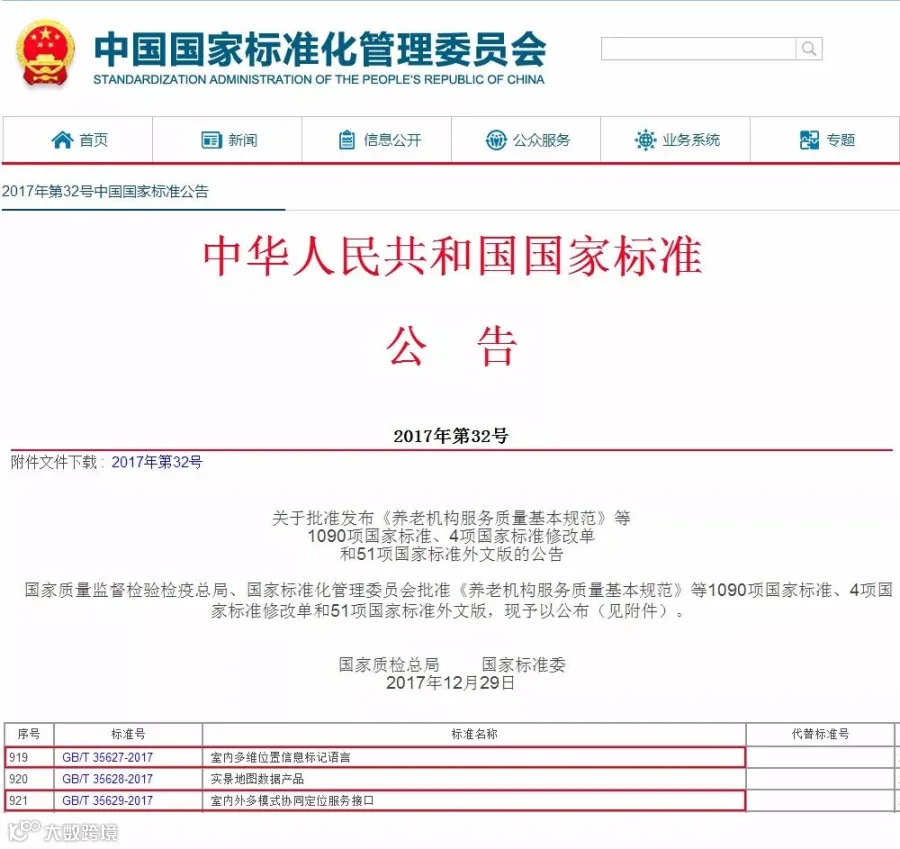The image size is (900, 849).
Task: Download the 2017年第32号 attachment link
Action: 157,462
